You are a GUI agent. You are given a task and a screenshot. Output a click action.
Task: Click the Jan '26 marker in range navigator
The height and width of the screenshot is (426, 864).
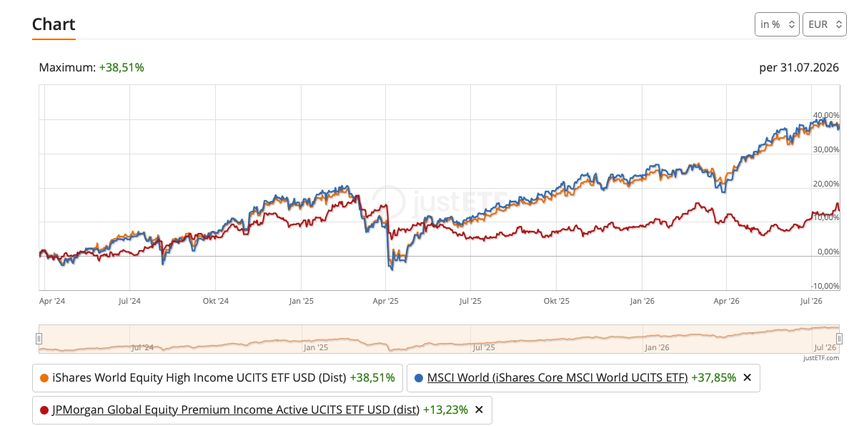(x=657, y=347)
